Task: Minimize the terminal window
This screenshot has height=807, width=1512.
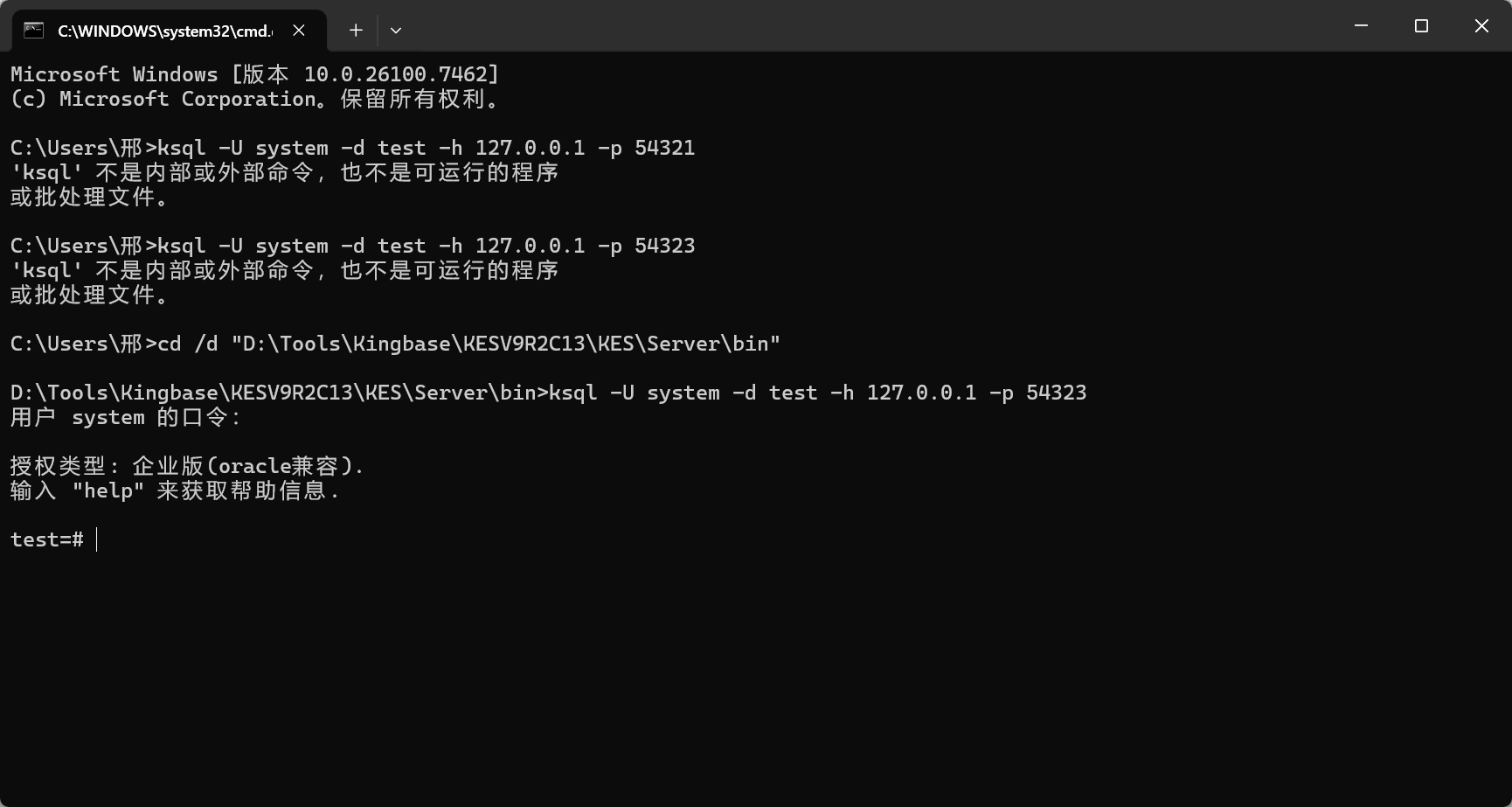Action: 1361,26
